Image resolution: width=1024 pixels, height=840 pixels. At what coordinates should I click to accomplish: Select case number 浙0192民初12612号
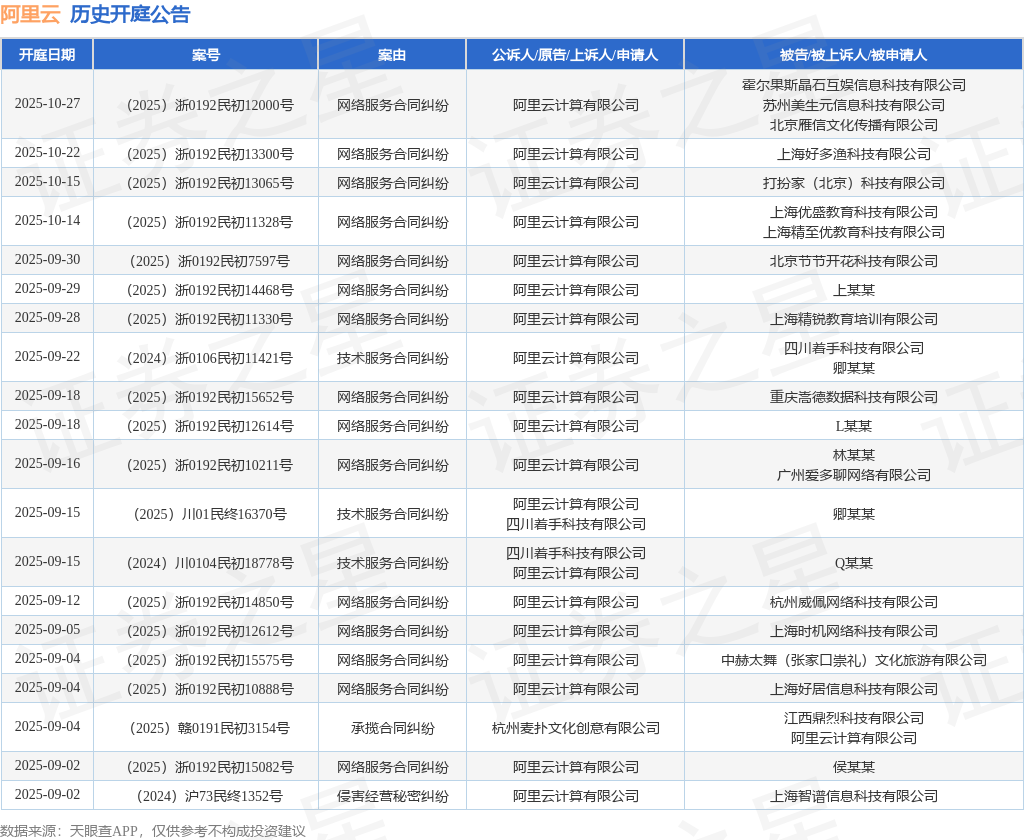[210, 631]
